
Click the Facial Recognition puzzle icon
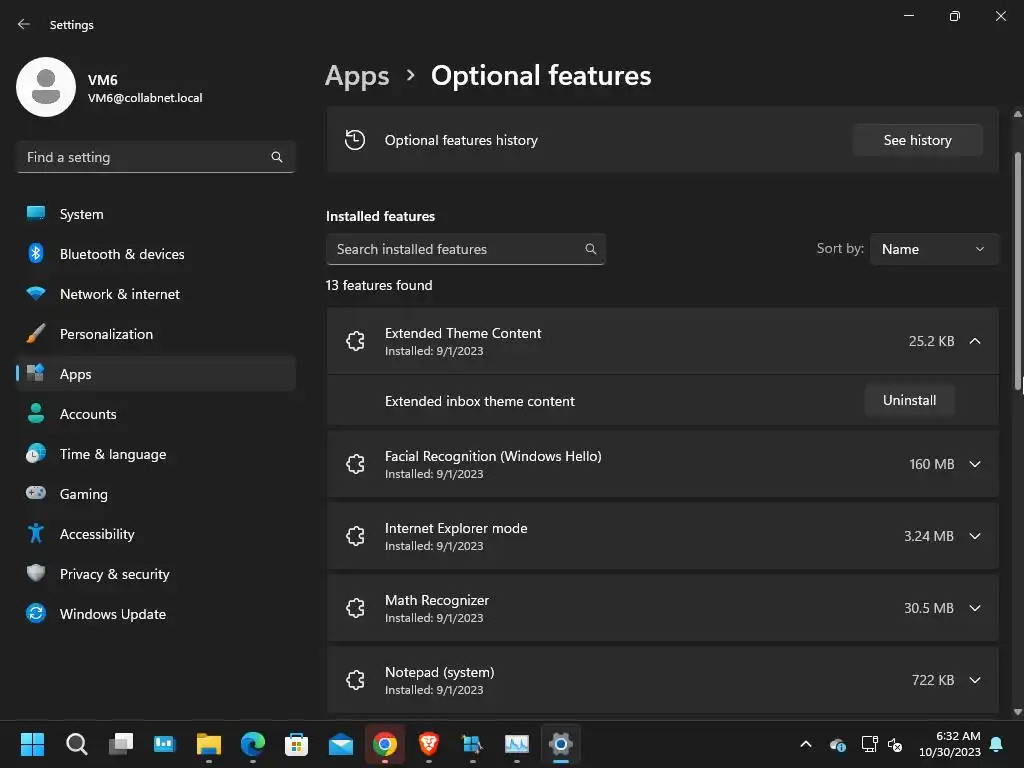[355, 464]
